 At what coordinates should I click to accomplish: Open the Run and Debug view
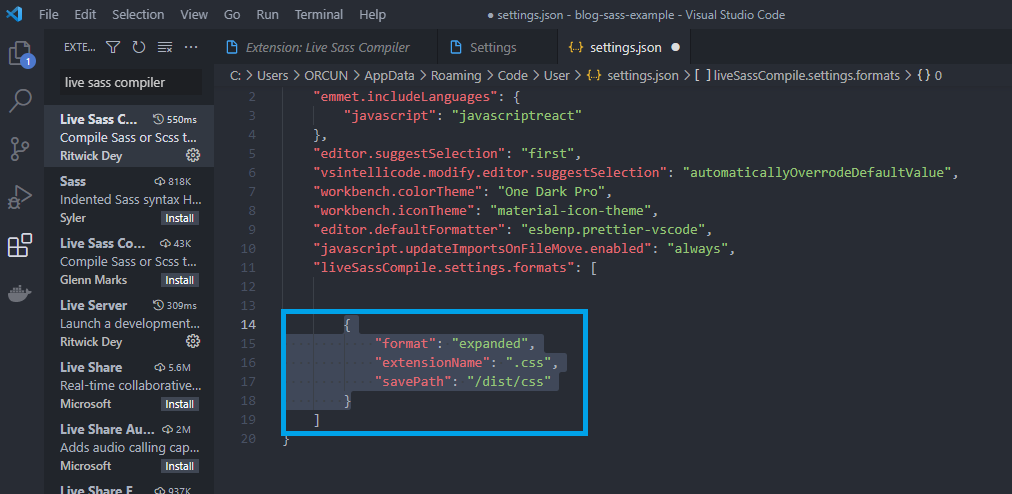pyautogui.click(x=21, y=197)
